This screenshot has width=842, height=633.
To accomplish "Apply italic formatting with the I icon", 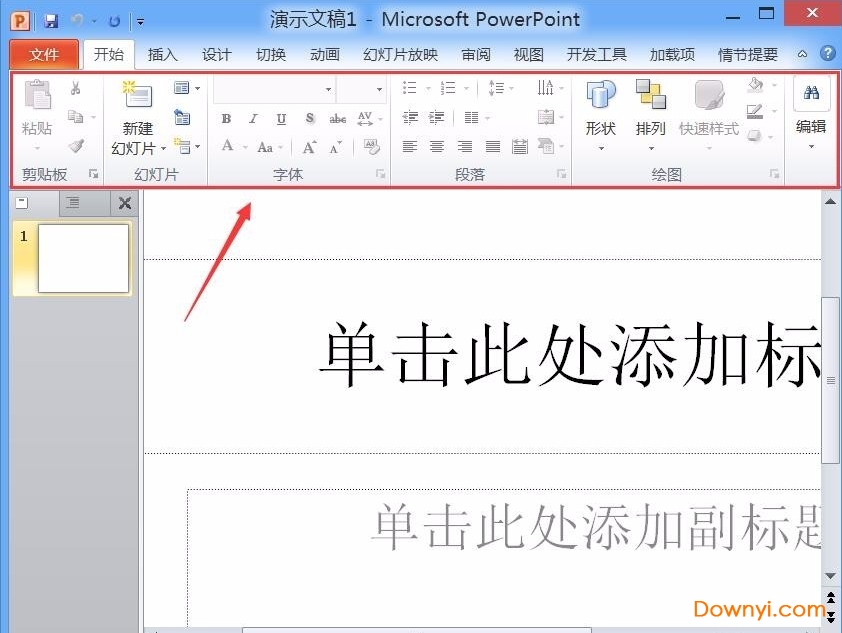I will click(x=251, y=118).
